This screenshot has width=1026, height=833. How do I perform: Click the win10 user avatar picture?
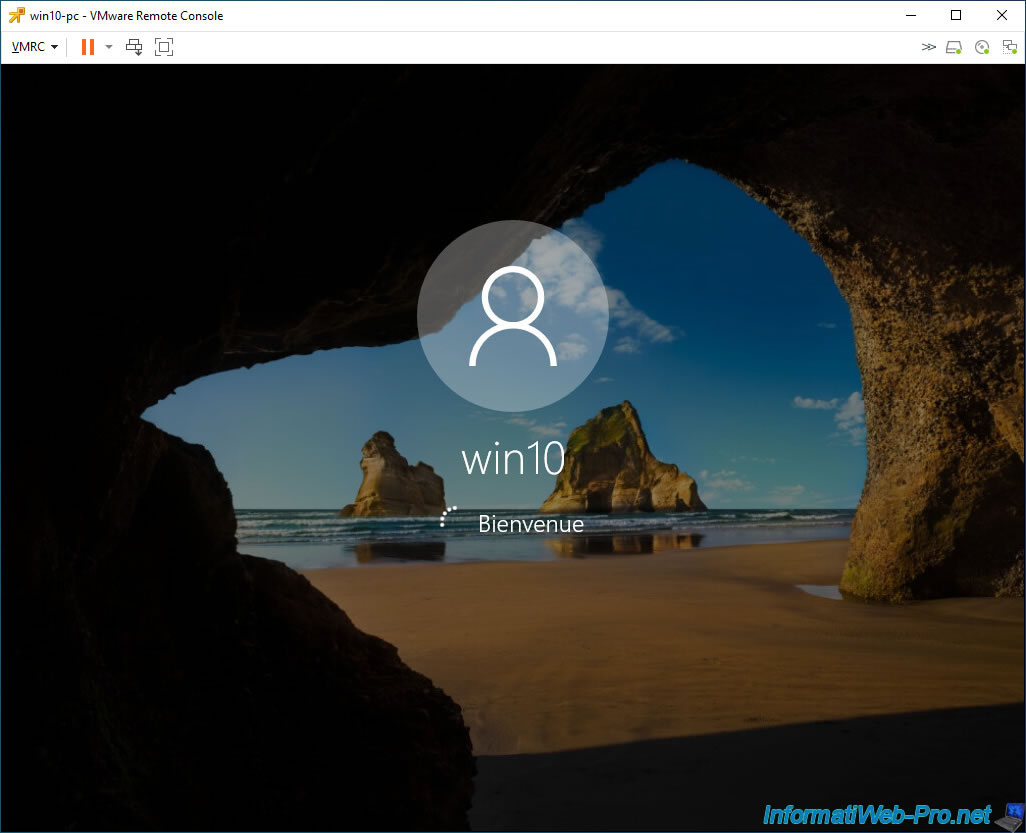click(513, 315)
